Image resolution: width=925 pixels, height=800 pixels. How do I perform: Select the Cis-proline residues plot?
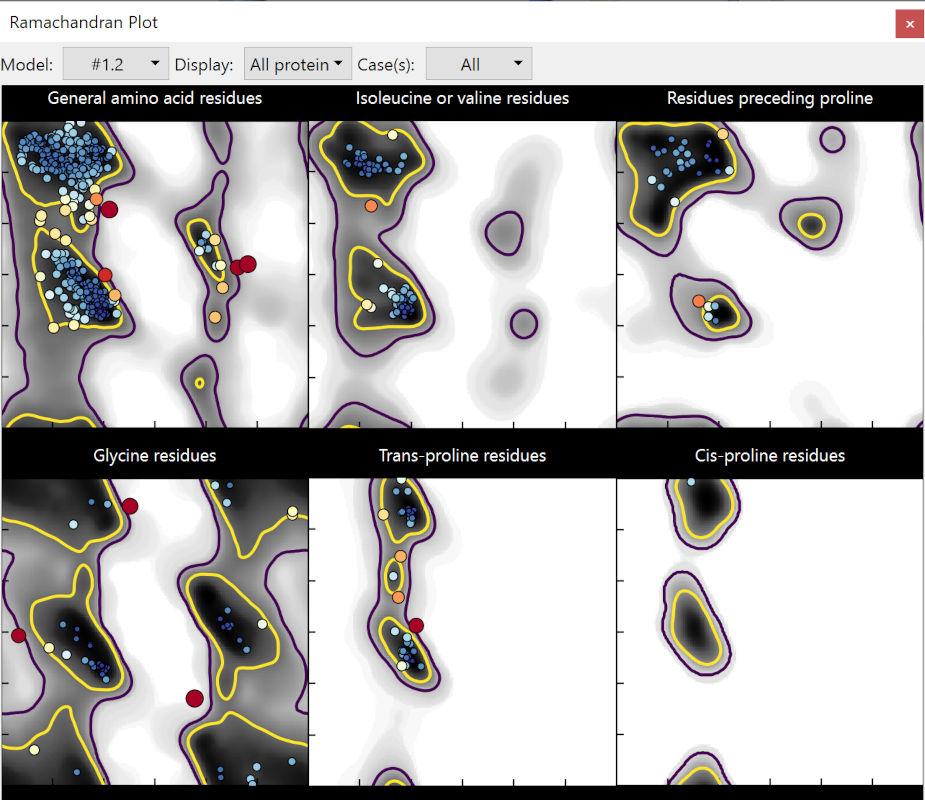tap(769, 631)
